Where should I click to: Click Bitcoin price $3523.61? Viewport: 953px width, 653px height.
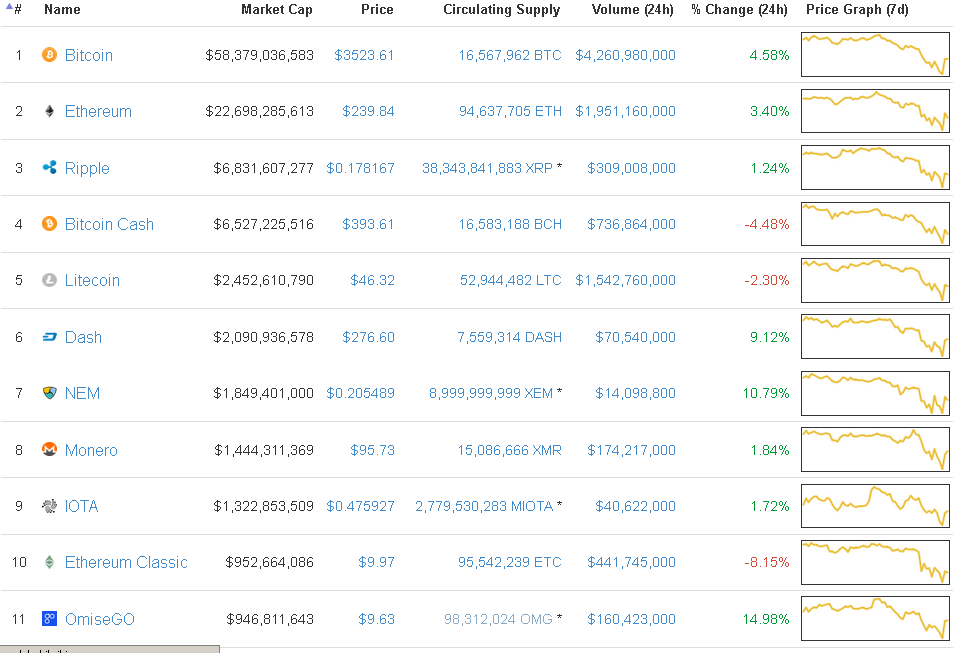pos(364,55)
